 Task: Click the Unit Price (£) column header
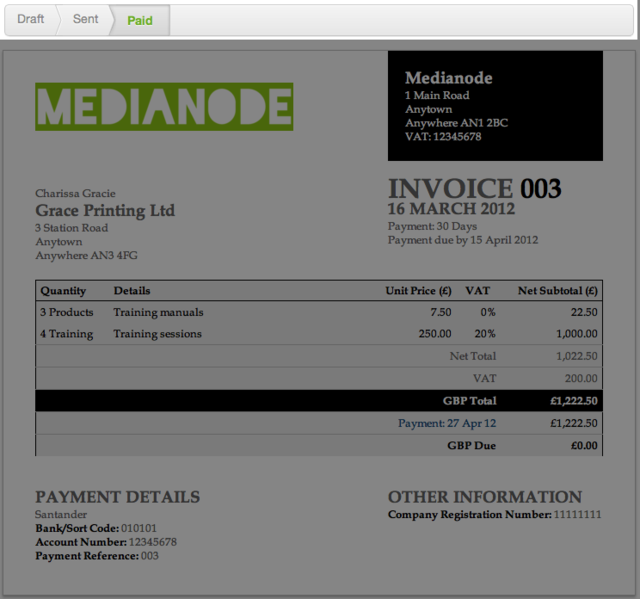click(418, 291)
